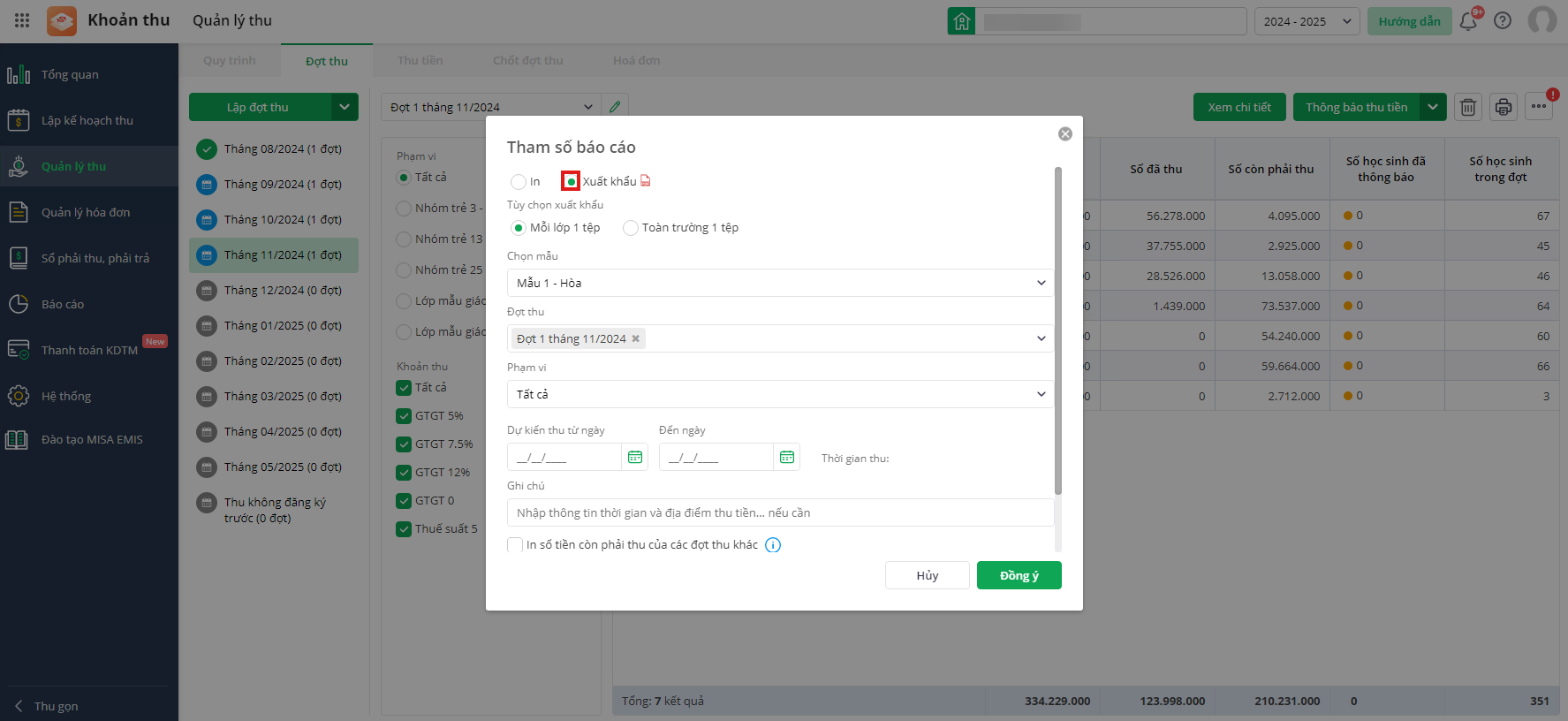Expand the Chọn mẫu dropdown
This screenshot has height=721, width=1568.
click(779, 283)
